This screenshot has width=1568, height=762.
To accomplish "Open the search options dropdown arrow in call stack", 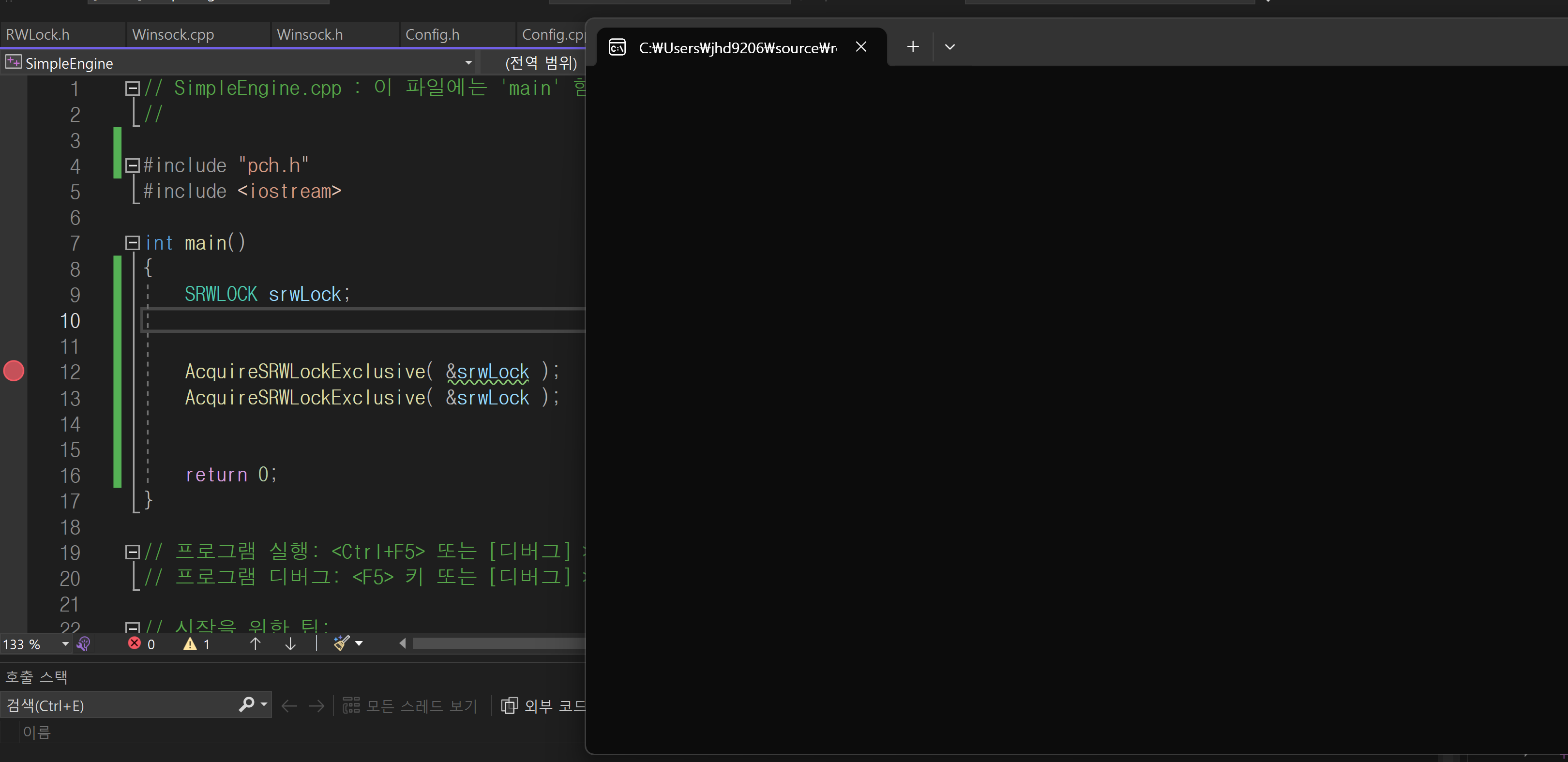I will 264,705.
